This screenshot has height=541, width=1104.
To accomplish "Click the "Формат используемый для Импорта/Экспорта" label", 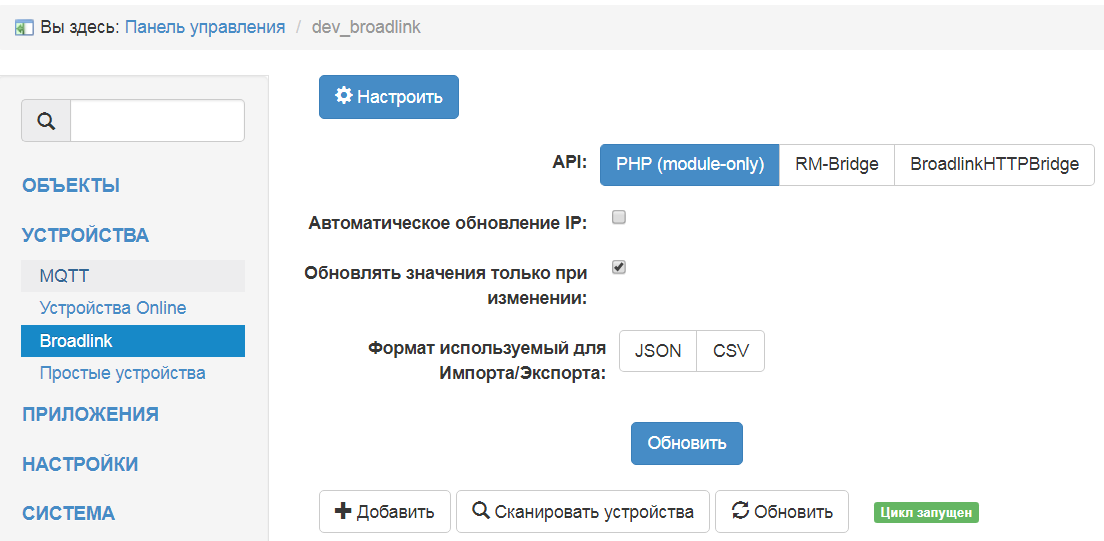I will point(487,361).
